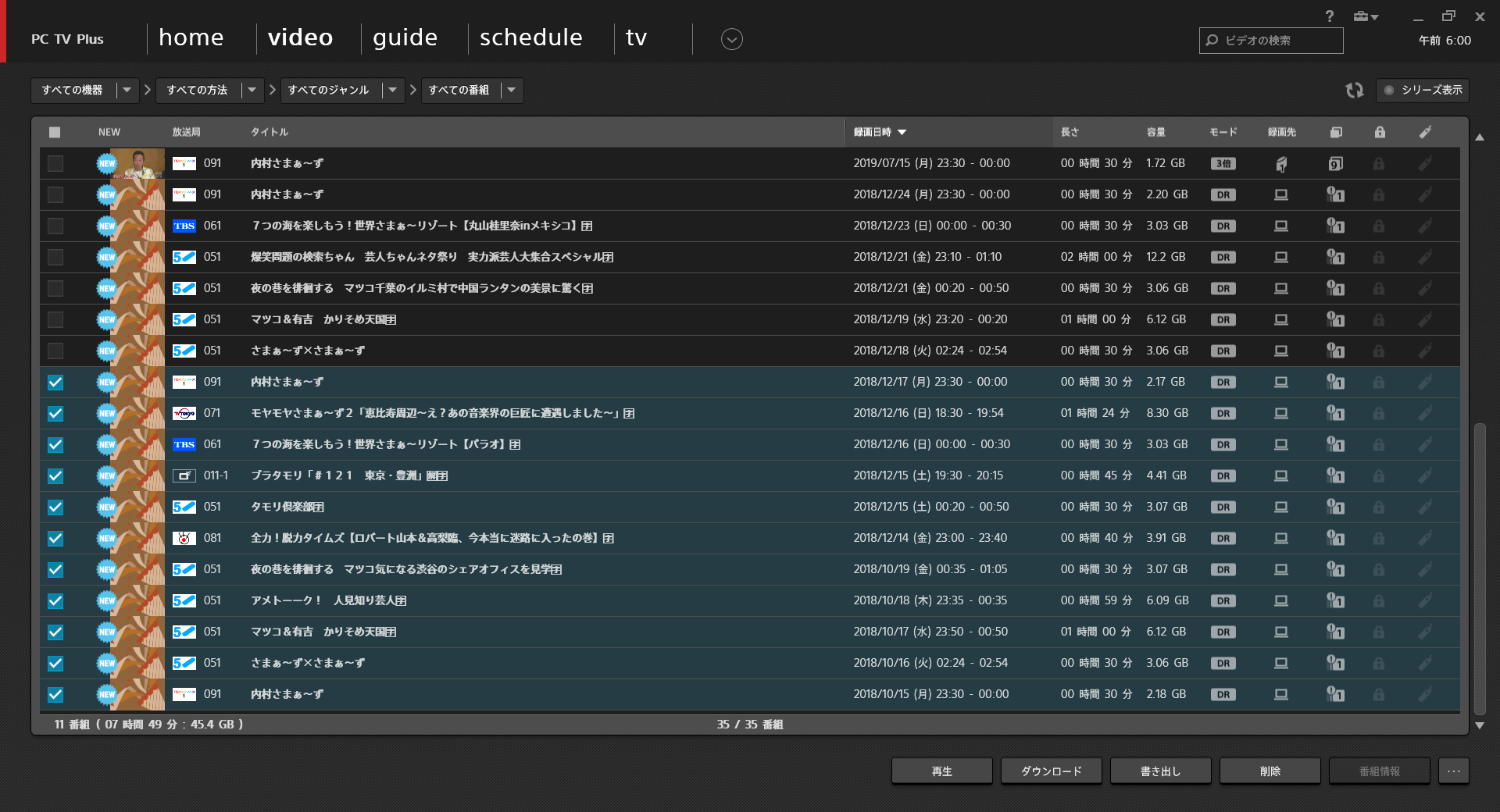Toggle the select-all checkbox in header
The height and width of the screenshot is (812, 1500).
[55, 132]
